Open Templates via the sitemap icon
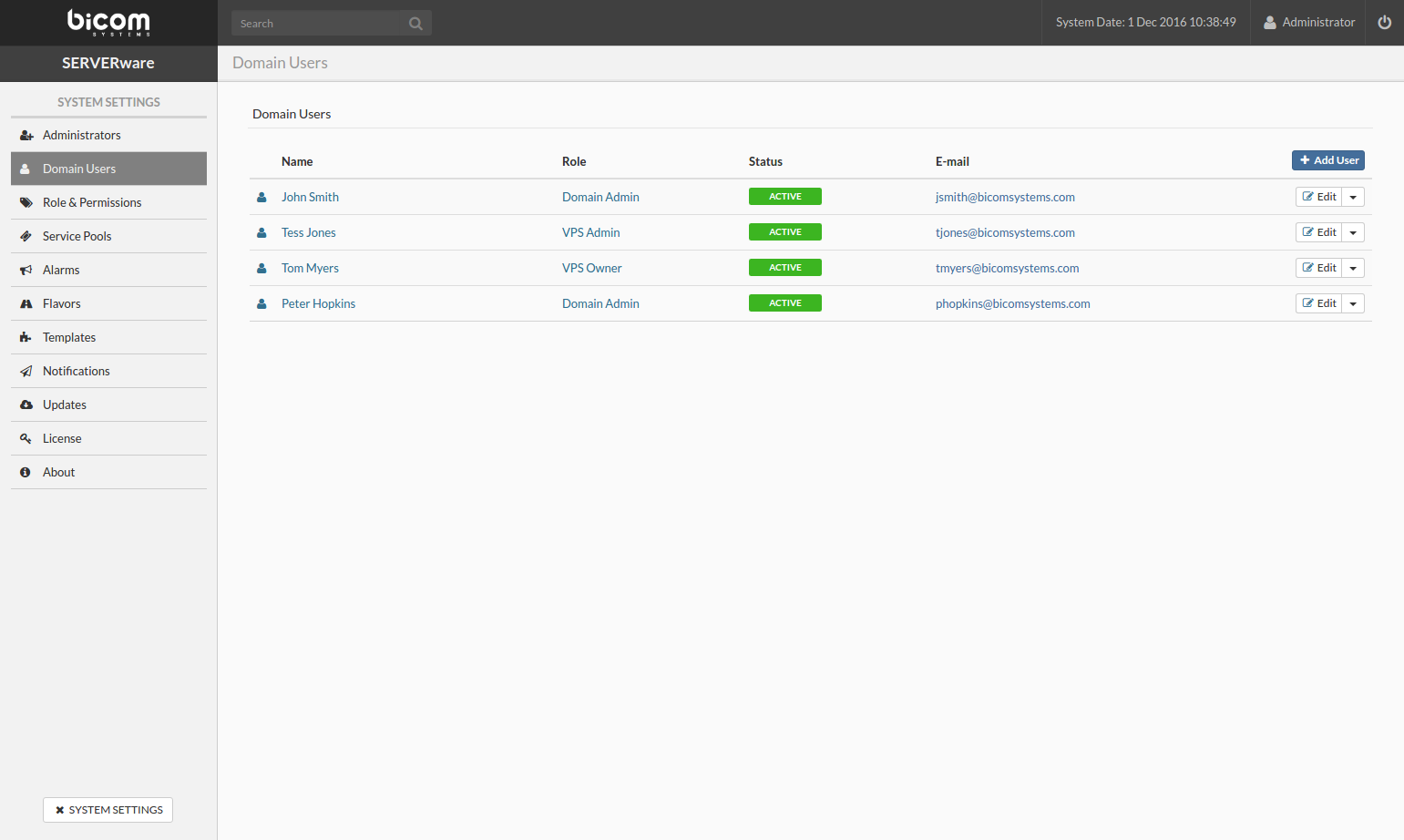 tap(26, 337)
